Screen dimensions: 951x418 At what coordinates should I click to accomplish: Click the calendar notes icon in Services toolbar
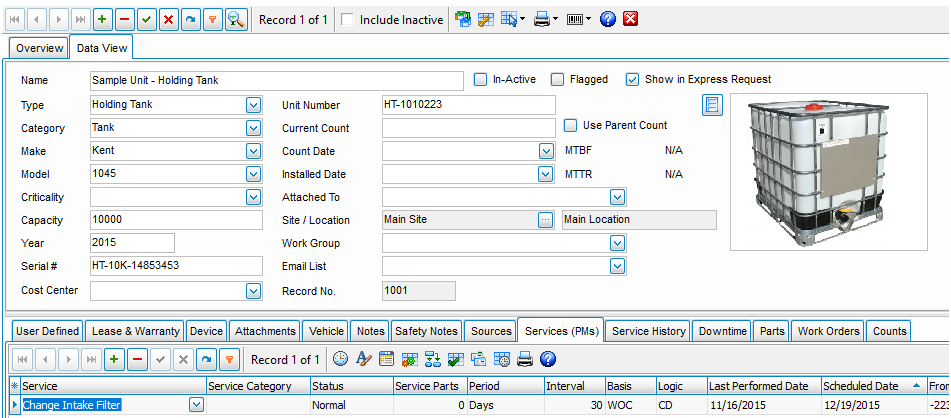386,360
